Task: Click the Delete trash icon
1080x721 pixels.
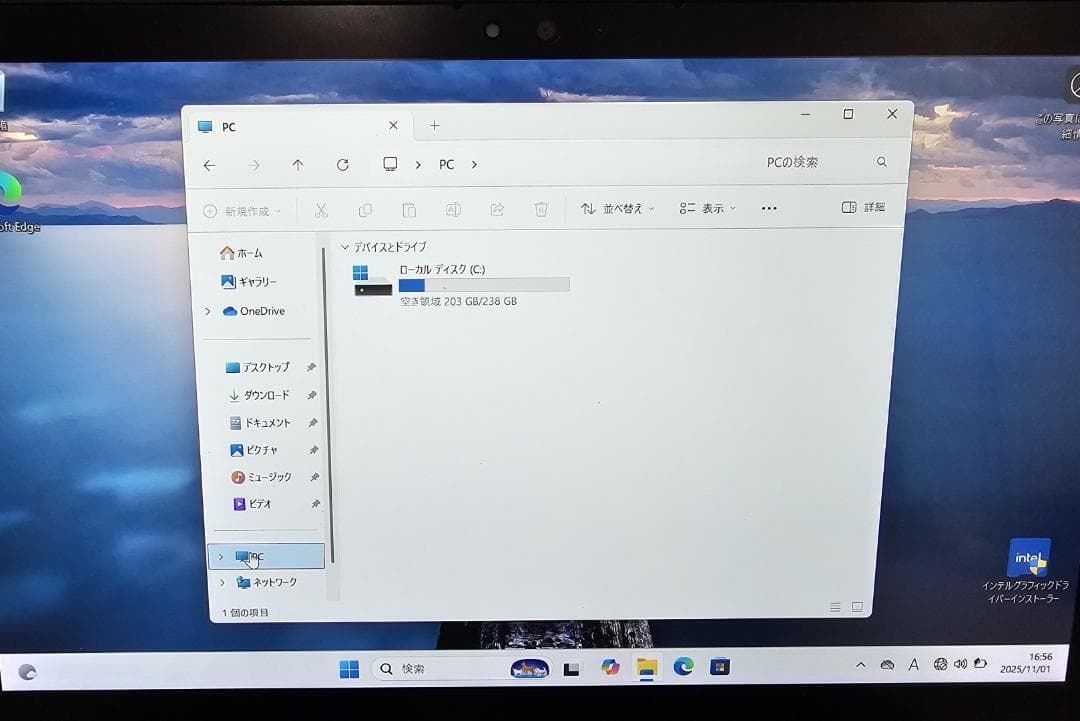Action: point(541,208)
